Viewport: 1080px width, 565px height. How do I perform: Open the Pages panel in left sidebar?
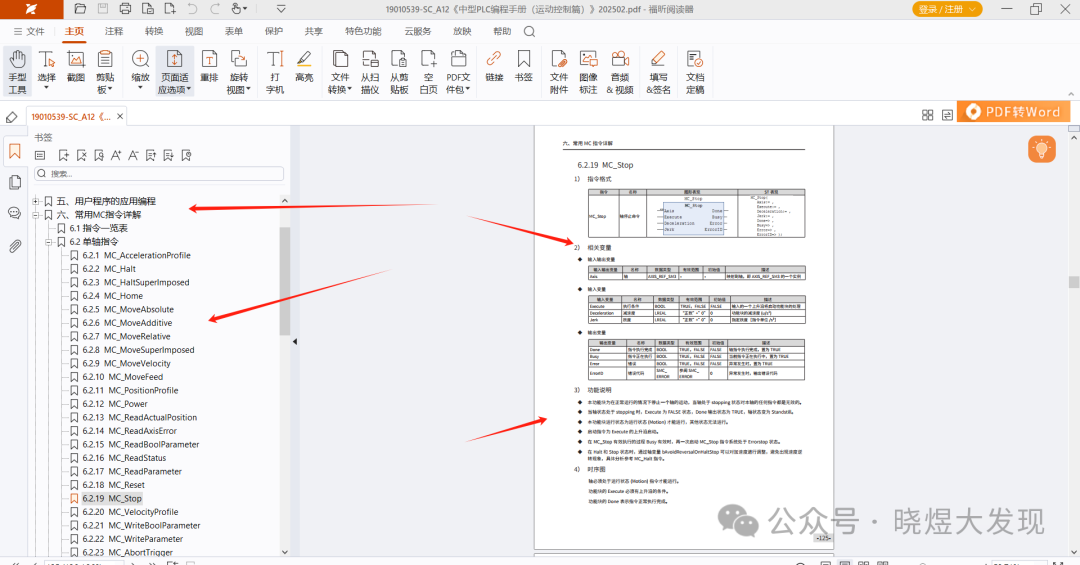click(x=15, y=182)
